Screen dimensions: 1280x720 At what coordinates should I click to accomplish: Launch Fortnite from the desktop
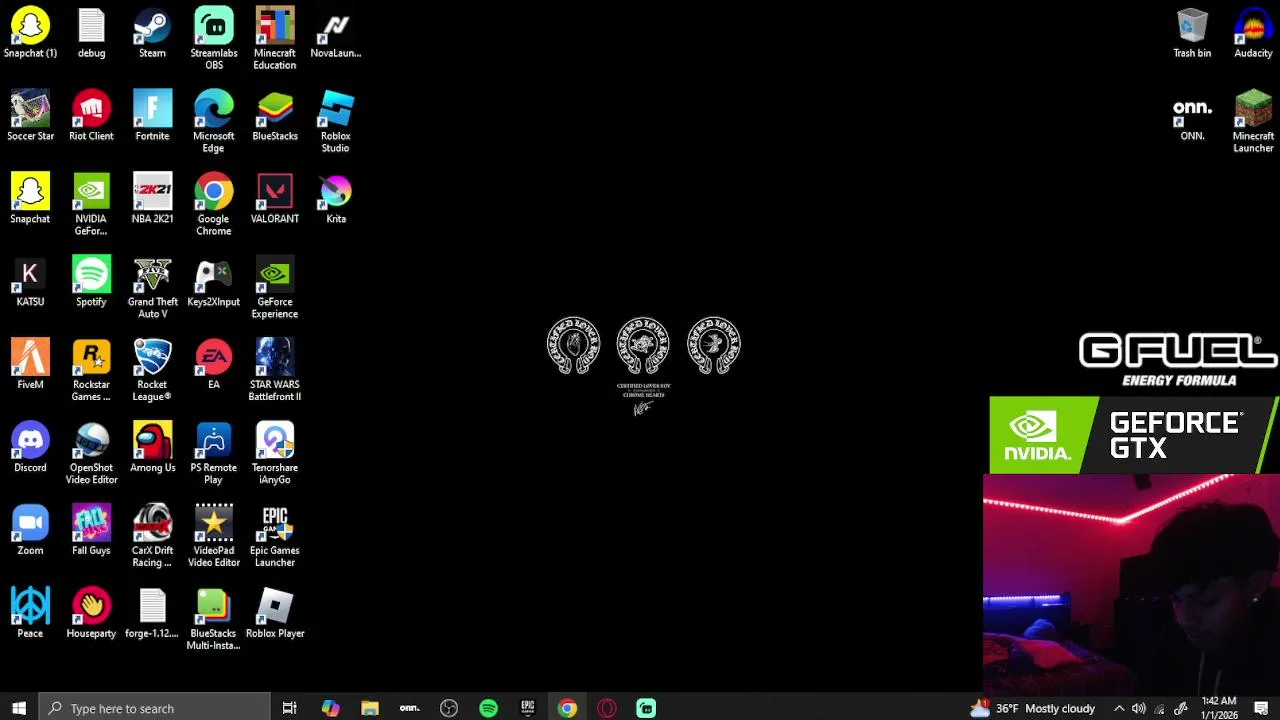(152, 116)
